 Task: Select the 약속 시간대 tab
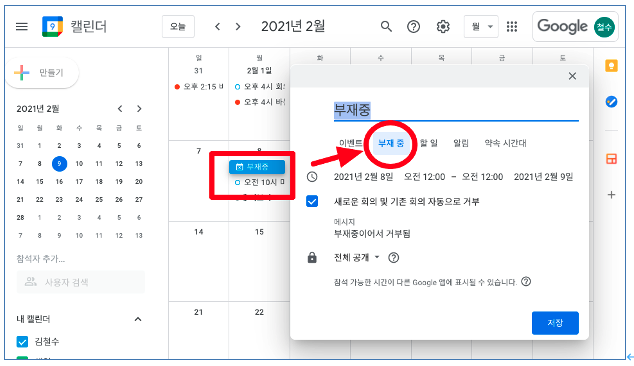(x=505, y=143)
